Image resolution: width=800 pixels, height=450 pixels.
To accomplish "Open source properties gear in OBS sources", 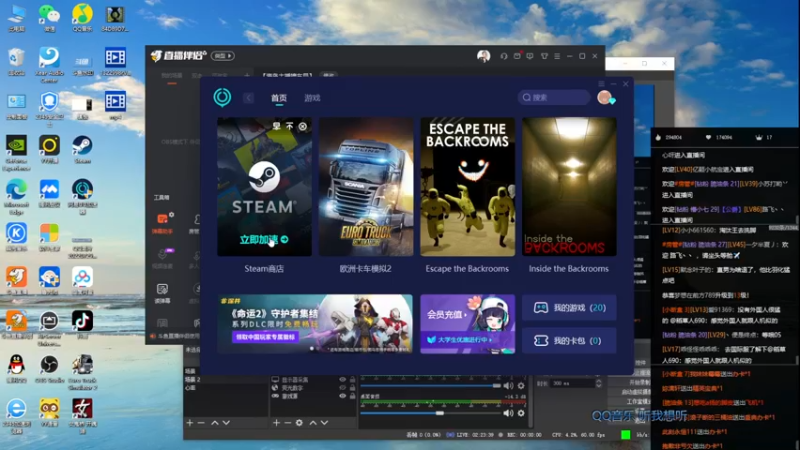I will coord(299,422).
